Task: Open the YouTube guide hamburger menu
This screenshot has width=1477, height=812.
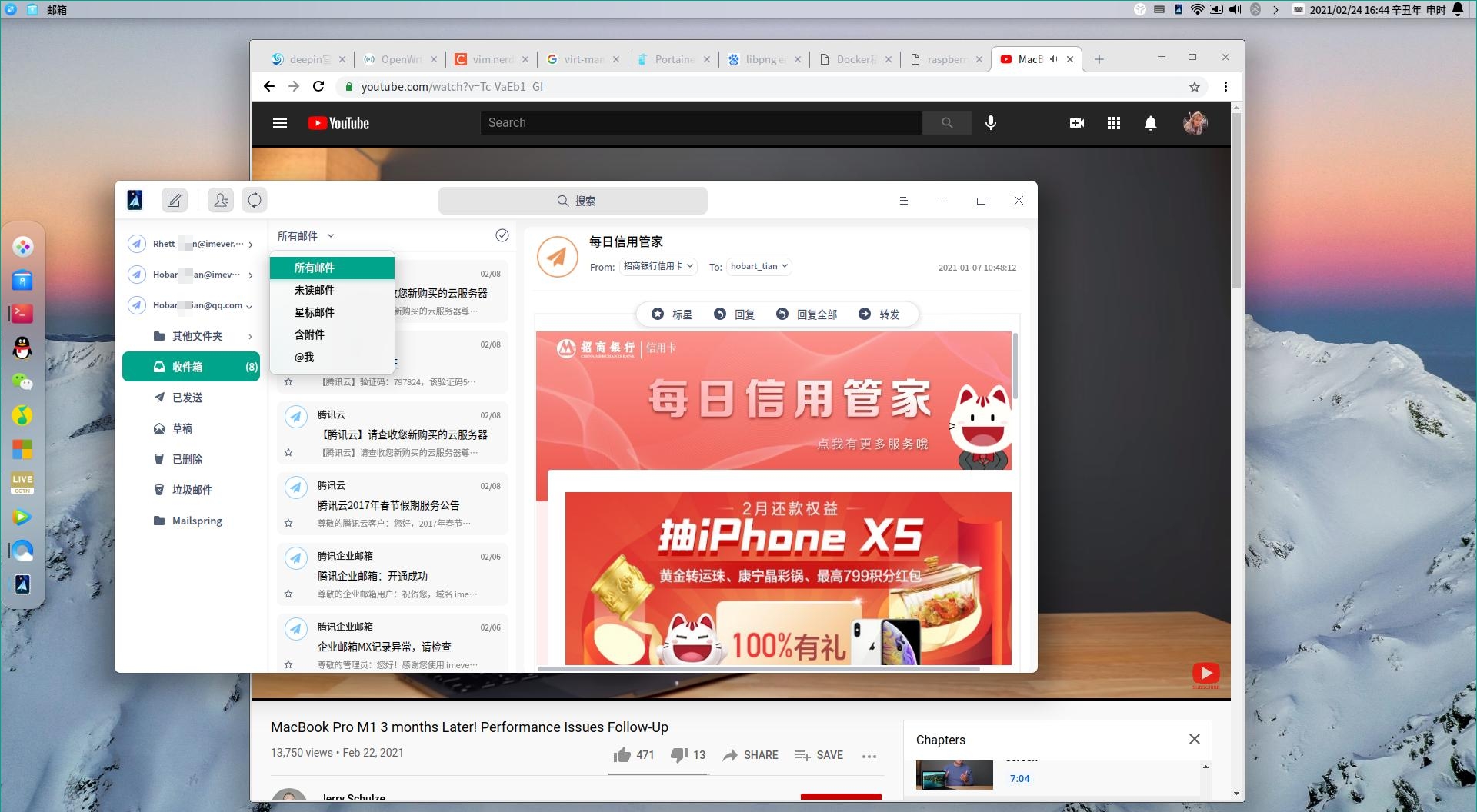Action: [280, 123]
